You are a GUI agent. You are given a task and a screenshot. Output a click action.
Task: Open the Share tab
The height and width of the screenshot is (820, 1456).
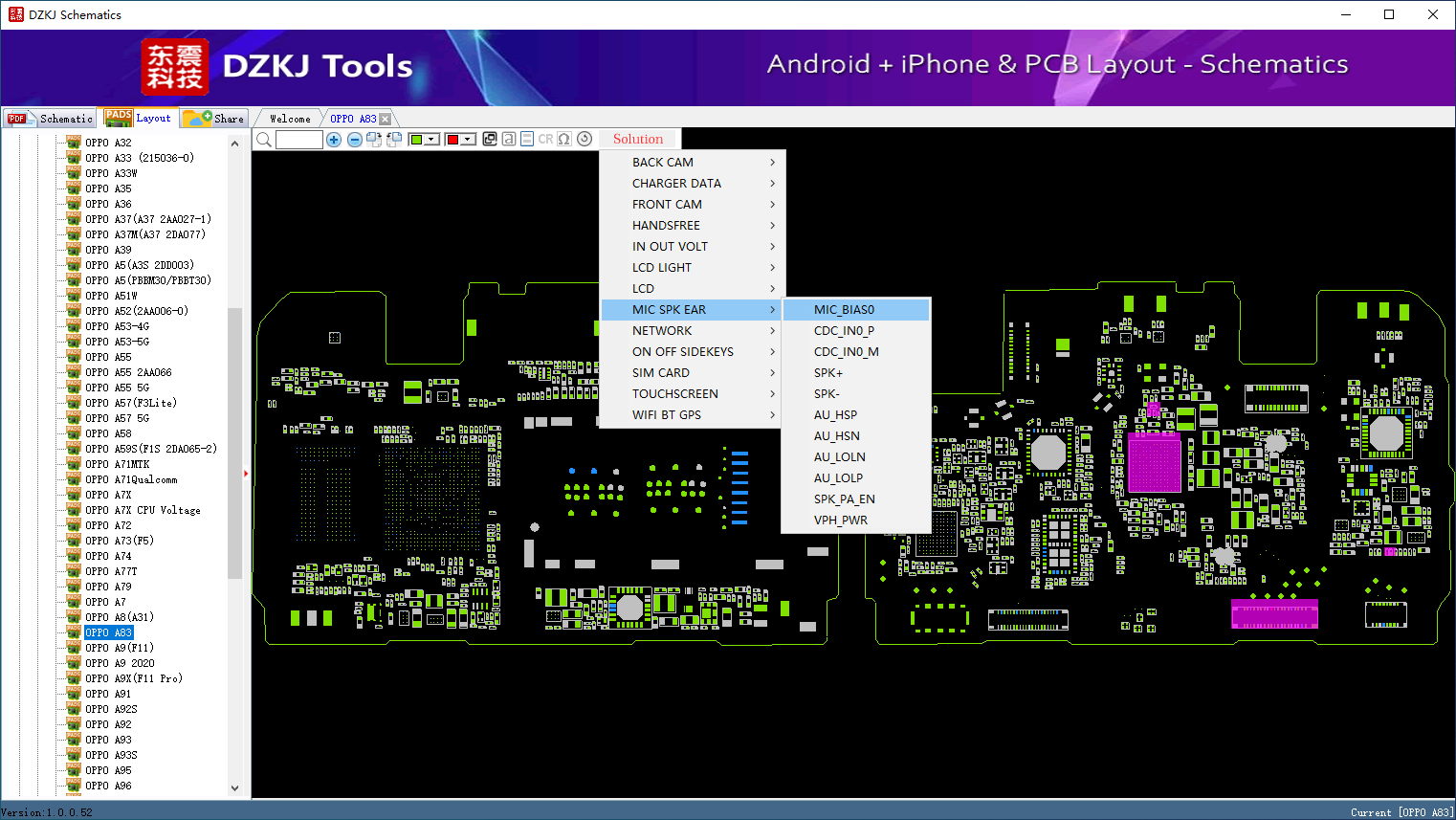214,119
